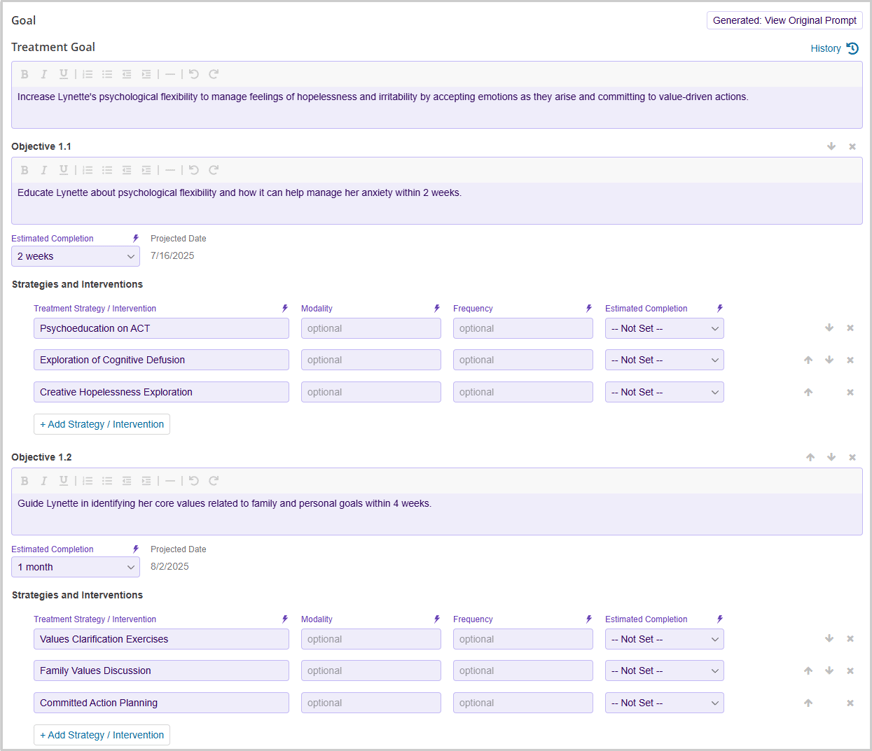
Task: Toggle bold in Objective 1.2 editor
Action: click(x=24, y=481)
